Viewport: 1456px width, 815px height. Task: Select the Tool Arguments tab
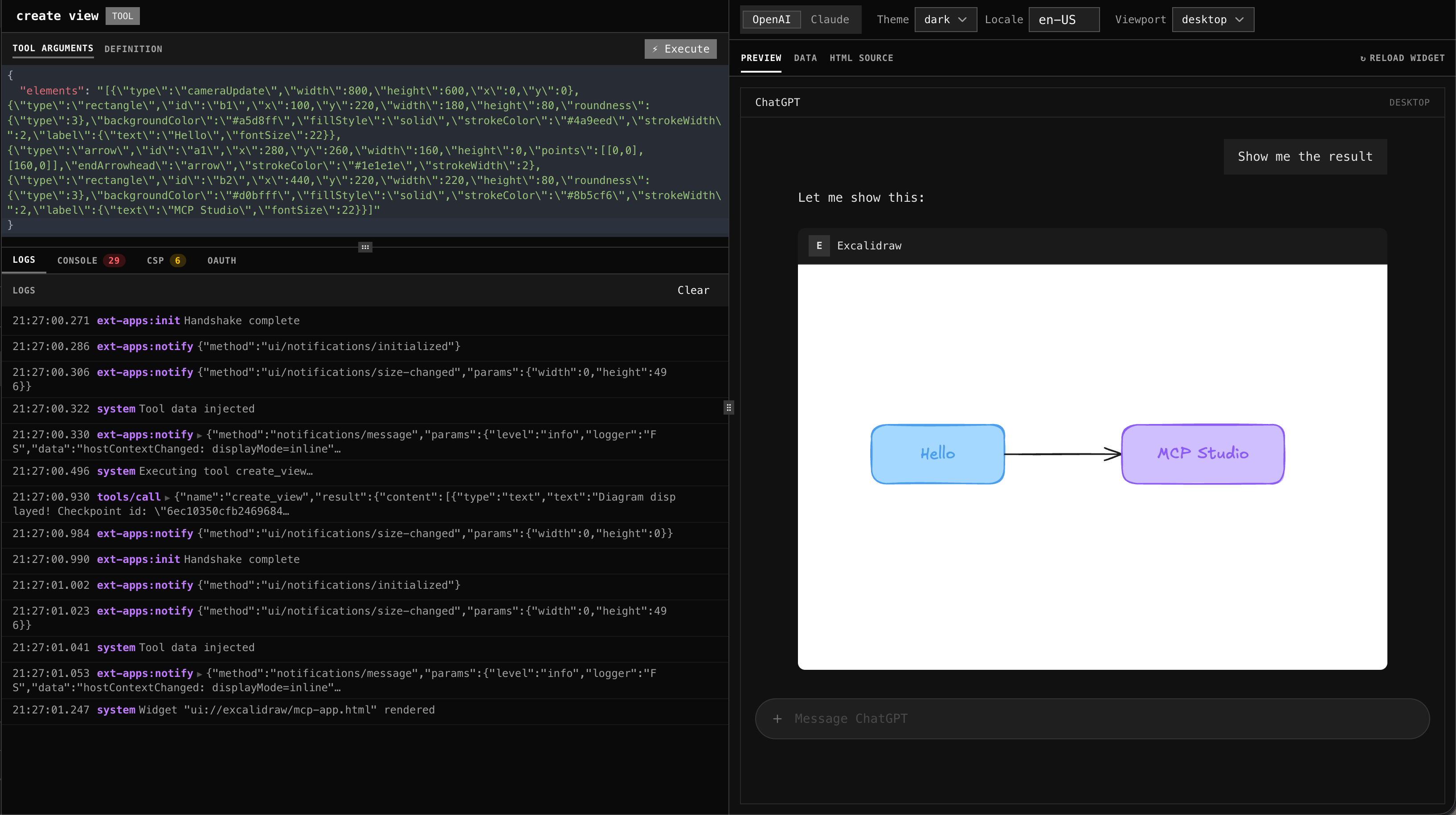tap(53, 49)
